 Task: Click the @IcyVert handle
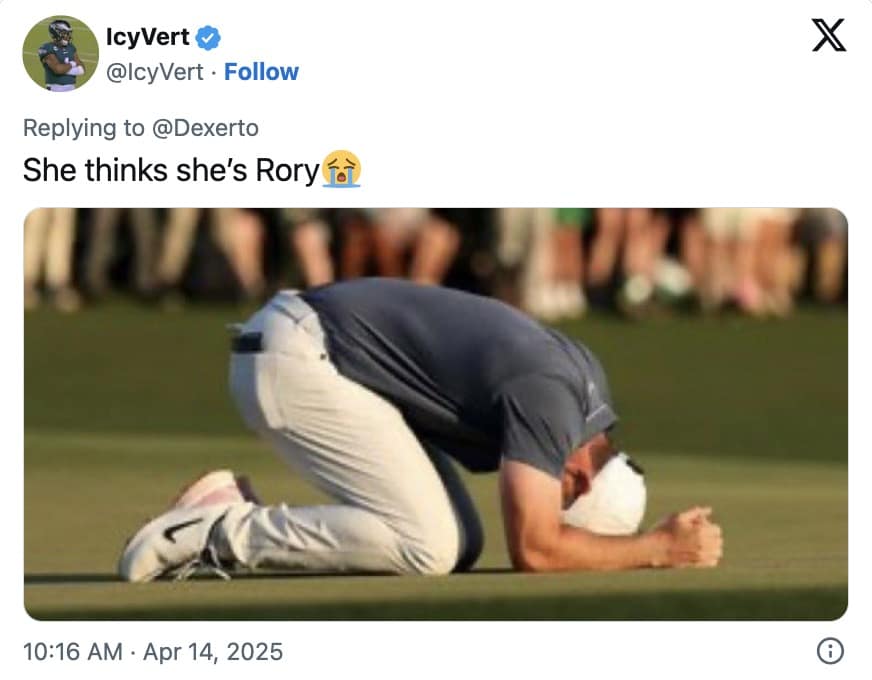(157, 72)
